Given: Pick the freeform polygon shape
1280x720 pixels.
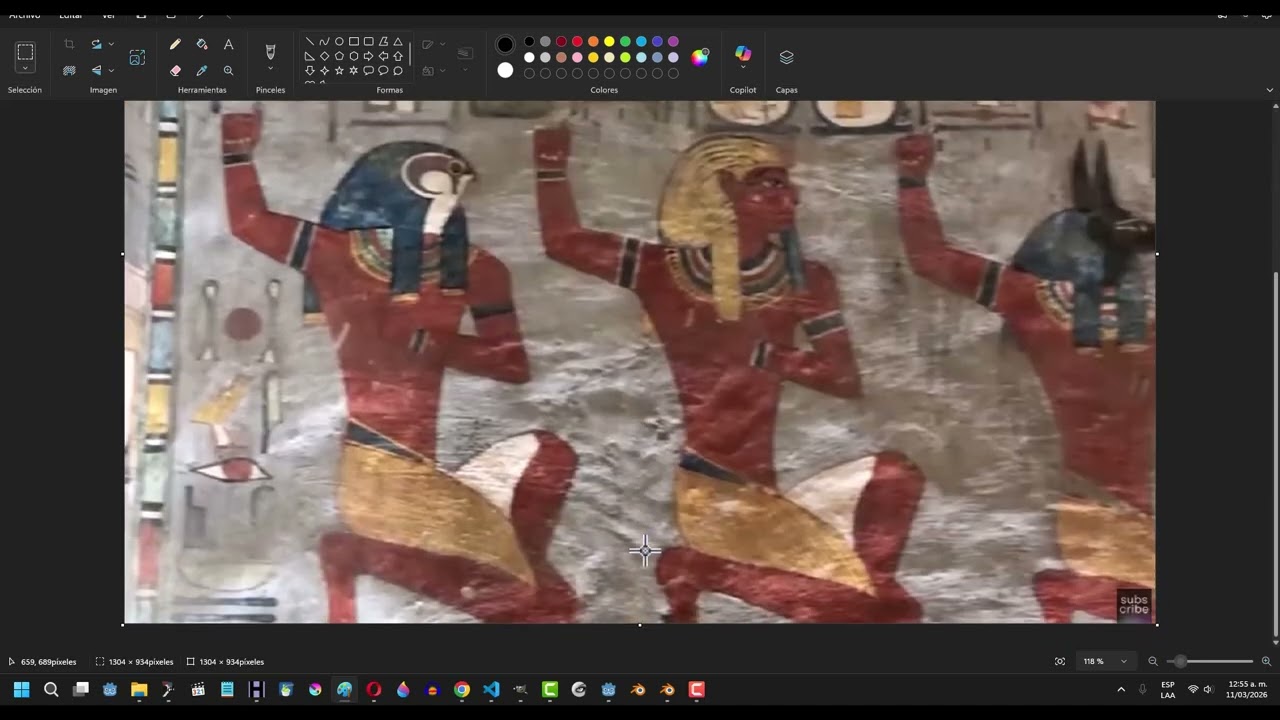Looking at the screenshot, I should tap(383, 41).
